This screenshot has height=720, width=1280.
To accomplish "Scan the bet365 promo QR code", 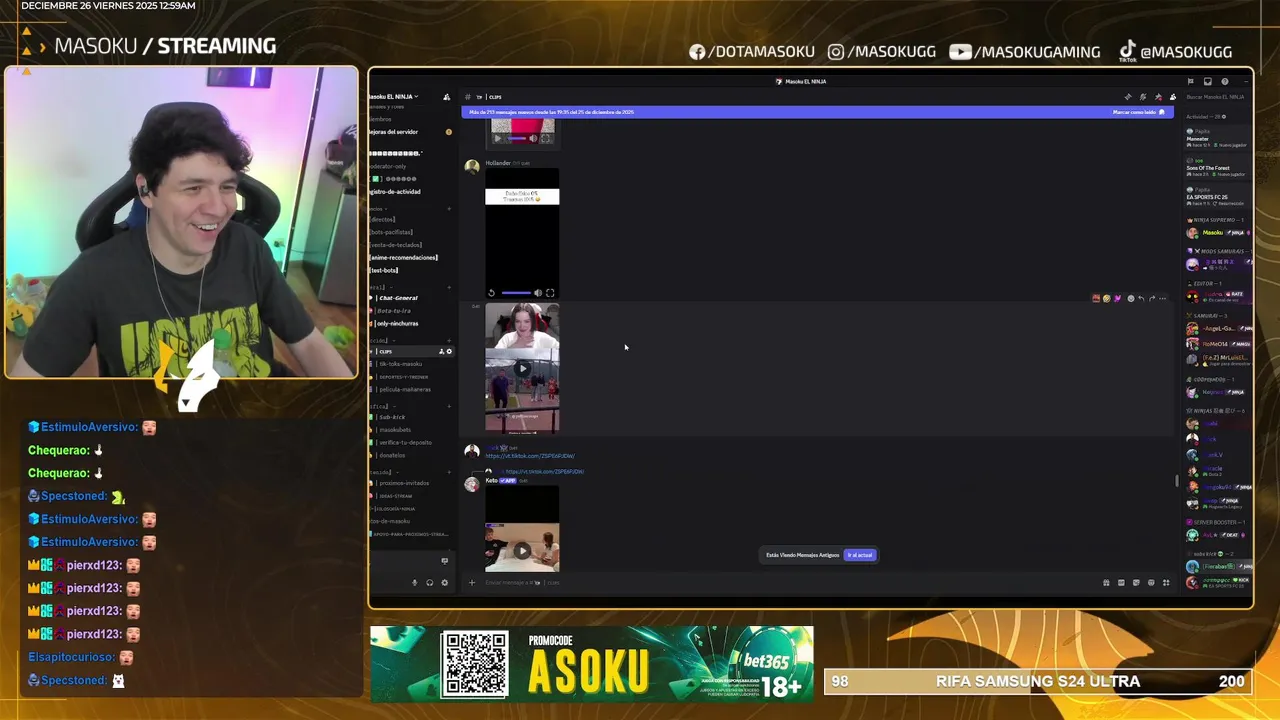I will click(x=475, y=664).
